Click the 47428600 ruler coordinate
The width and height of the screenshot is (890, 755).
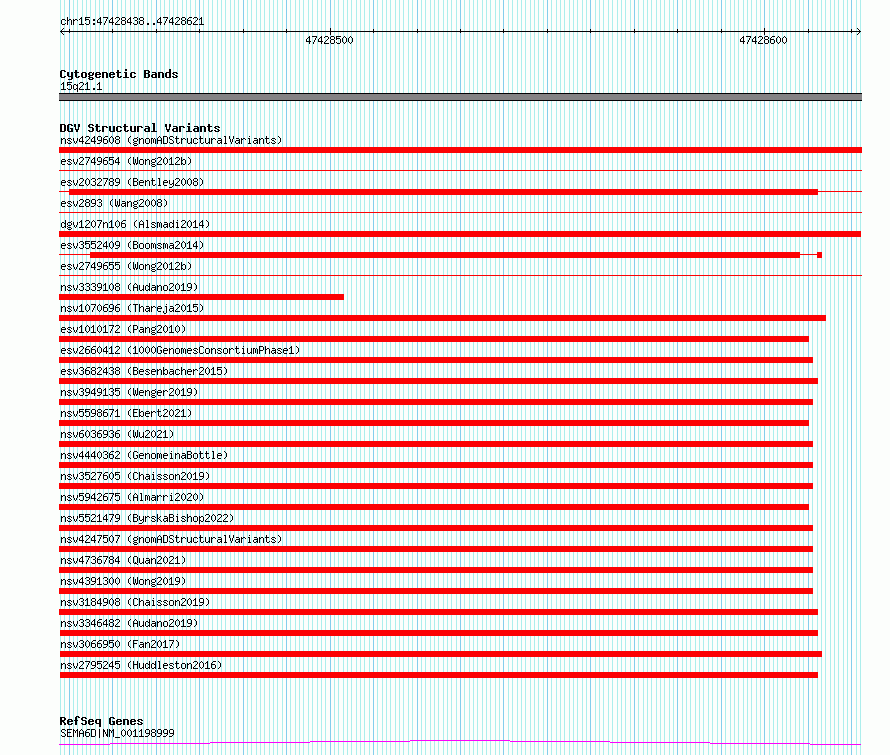point(763,40)
